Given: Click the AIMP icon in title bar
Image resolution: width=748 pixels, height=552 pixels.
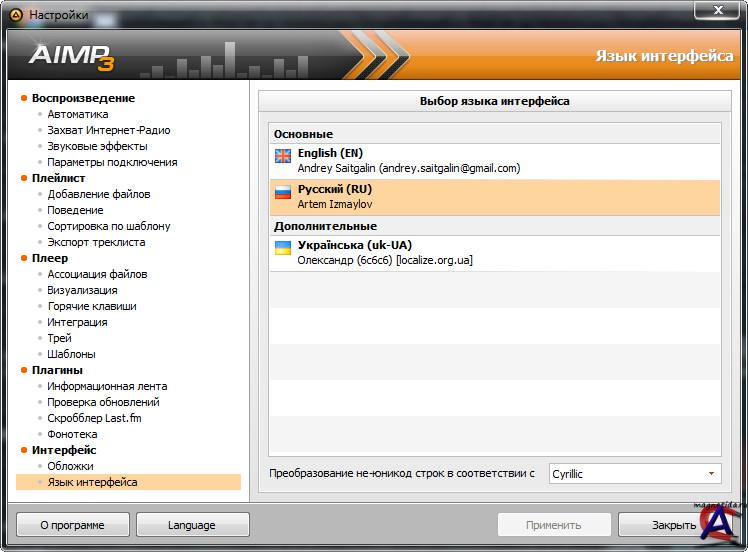Looking at the screenshot, I should point(16,15).
